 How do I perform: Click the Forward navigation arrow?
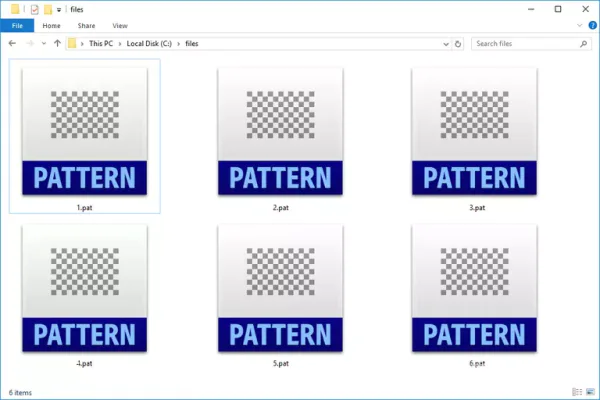(29, 44)
